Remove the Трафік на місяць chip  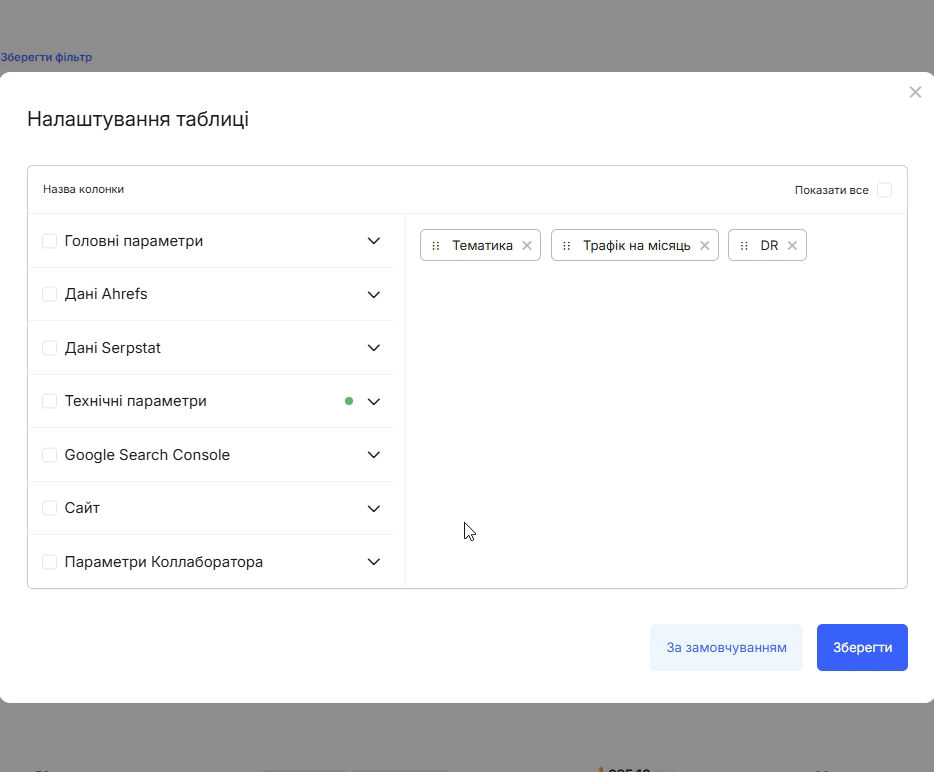click(704, 245)
